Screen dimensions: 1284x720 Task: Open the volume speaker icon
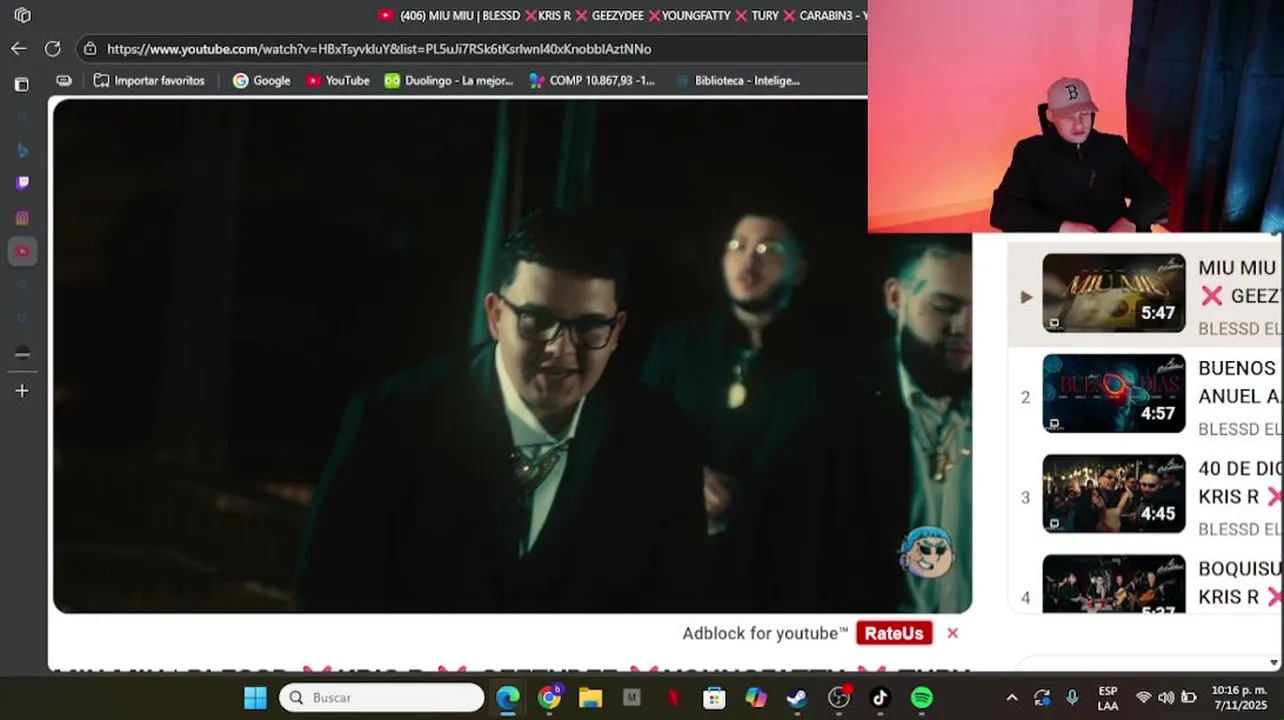pos(1166,697)
